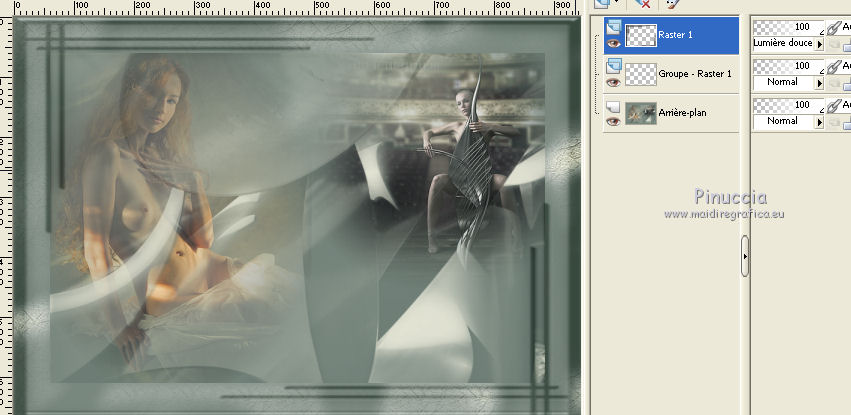Click Groupe - Raster 1 Normal blend field
851x415 pixels.
784,83
